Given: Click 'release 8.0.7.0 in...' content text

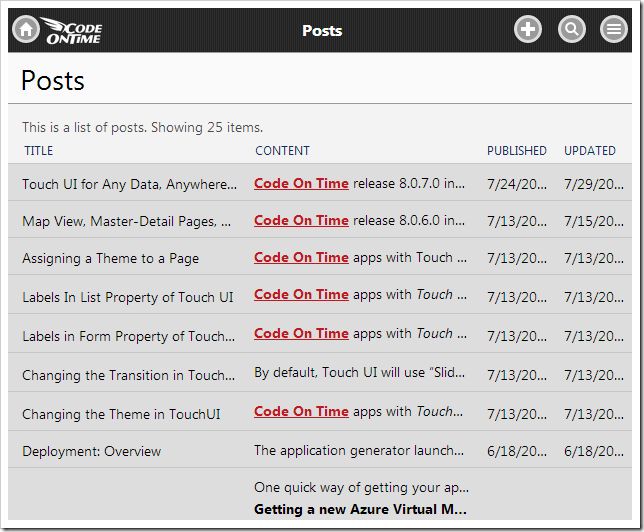Looking at the screenshot, I should click(409, 184).
